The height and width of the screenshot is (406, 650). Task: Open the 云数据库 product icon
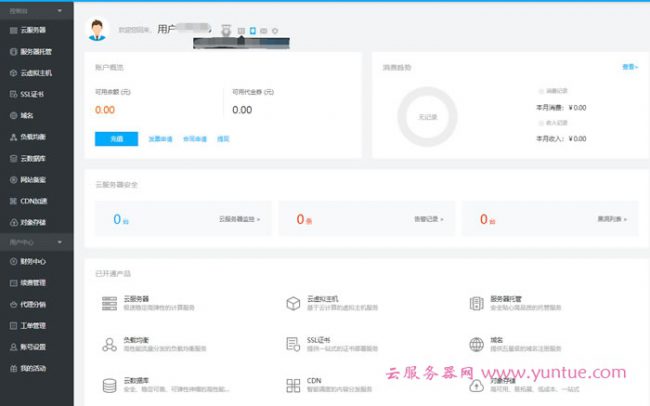point(110,386)
